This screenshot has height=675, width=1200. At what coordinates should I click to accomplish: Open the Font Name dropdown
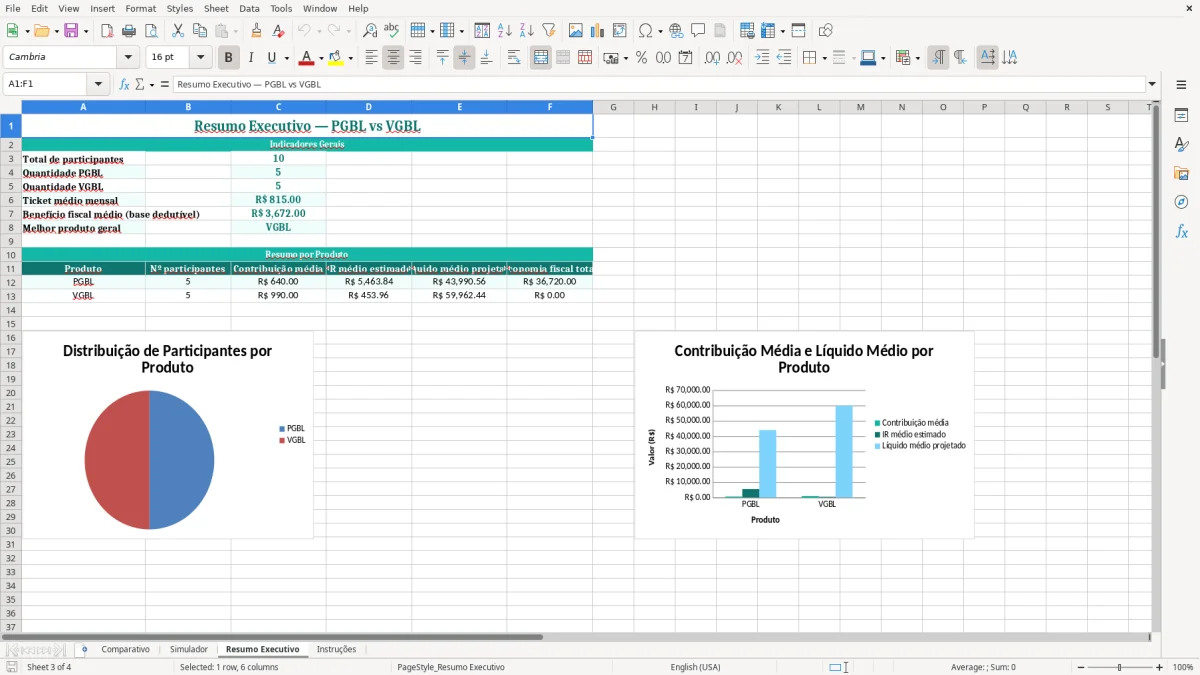click(x=127, y=58)
